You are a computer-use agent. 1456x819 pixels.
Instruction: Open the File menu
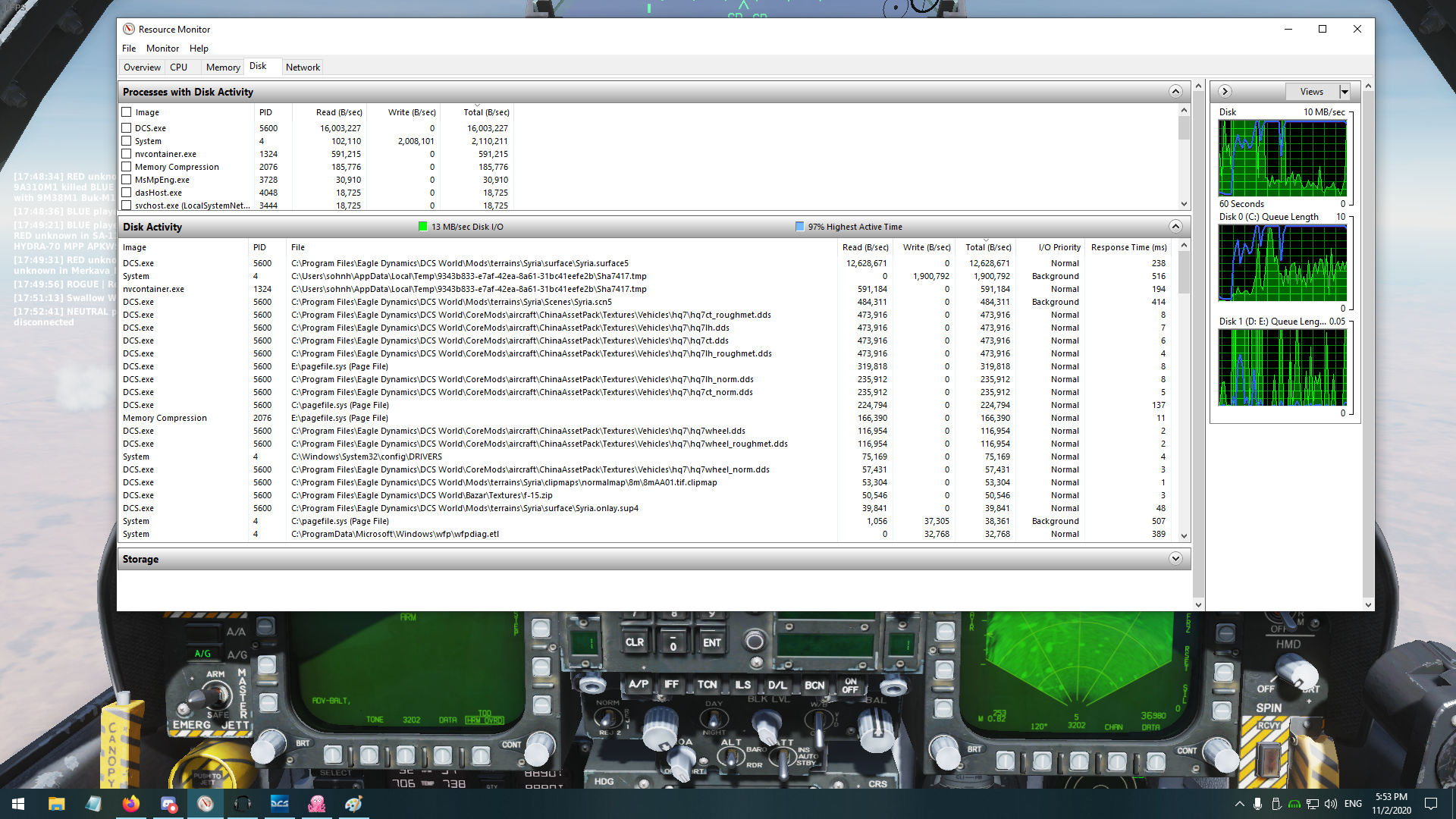coord(129,49)
